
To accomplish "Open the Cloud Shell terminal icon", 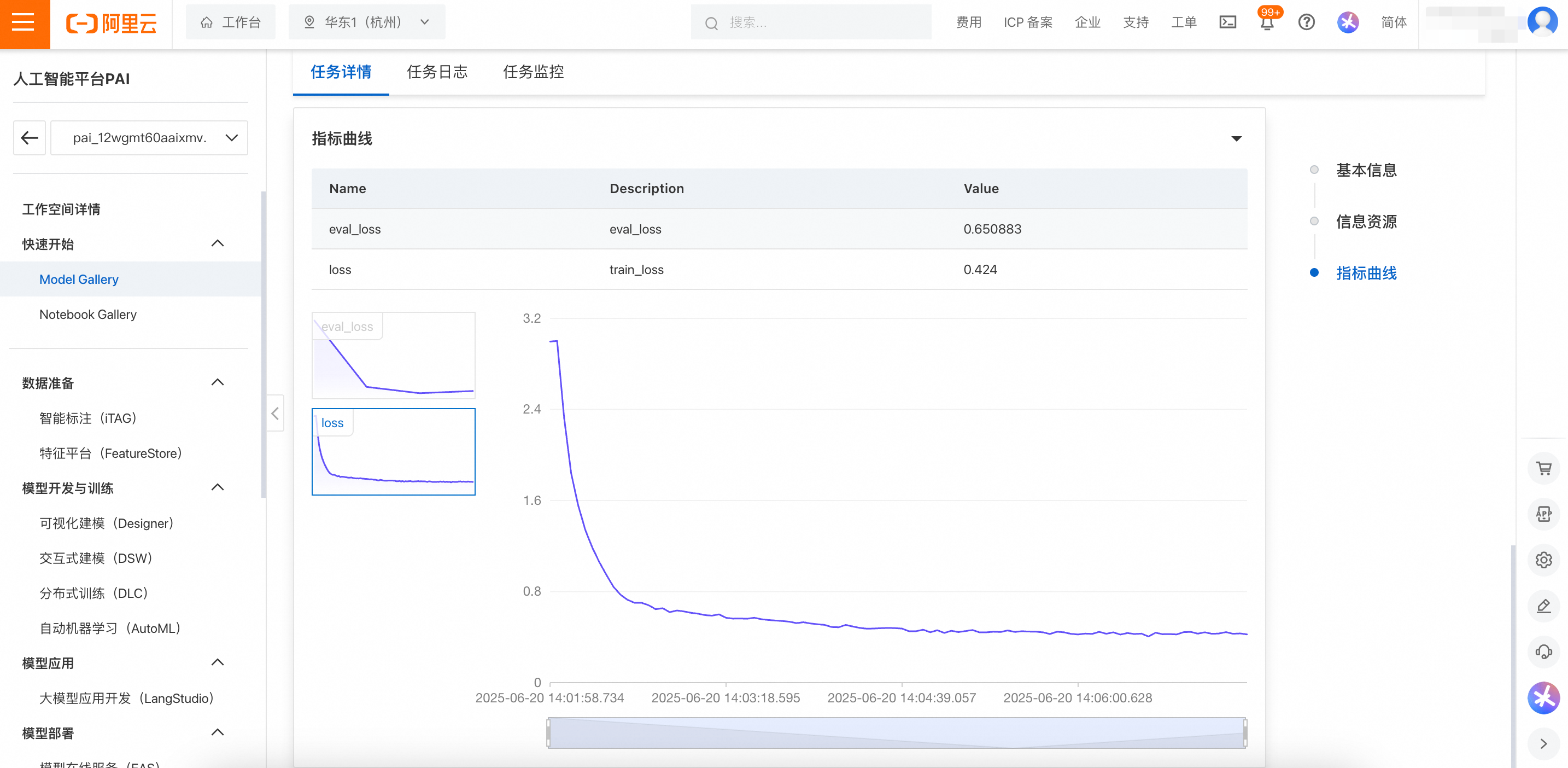I will tap(1227, 22).
